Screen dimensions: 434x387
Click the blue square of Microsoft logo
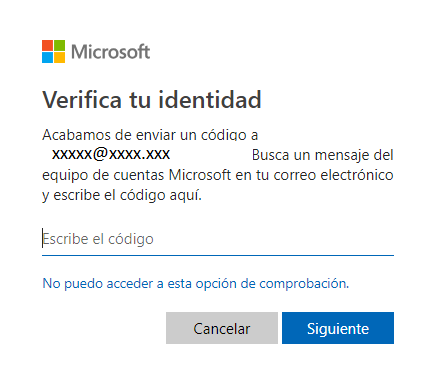click(x=47, y=58)
